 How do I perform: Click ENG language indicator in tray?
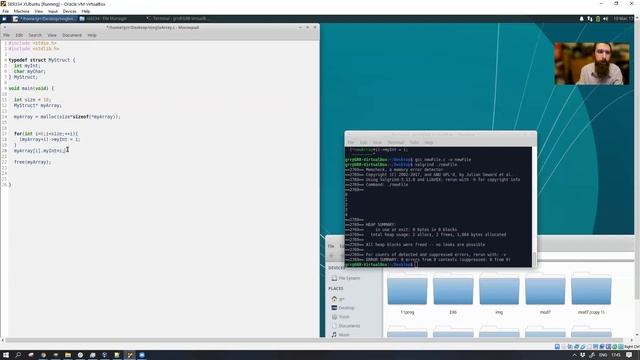coord(603,355)
